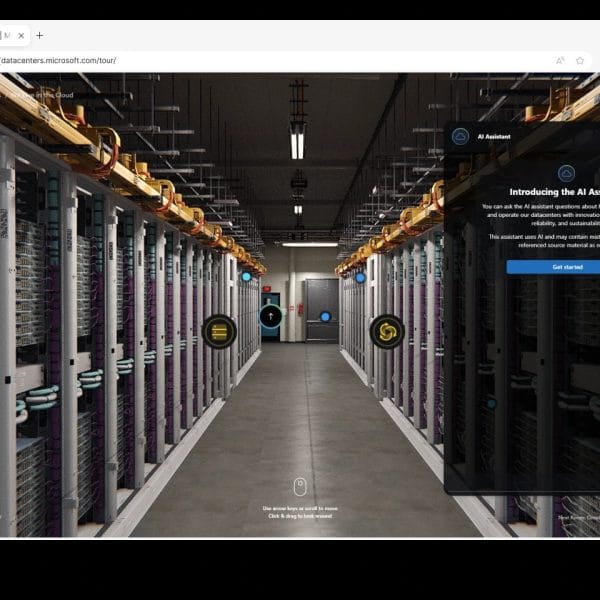Image resolution: width=600 pixels, height=600 pixels.
Task: Move forward with the arrow hotspot
Action: [x=271, y=316]
